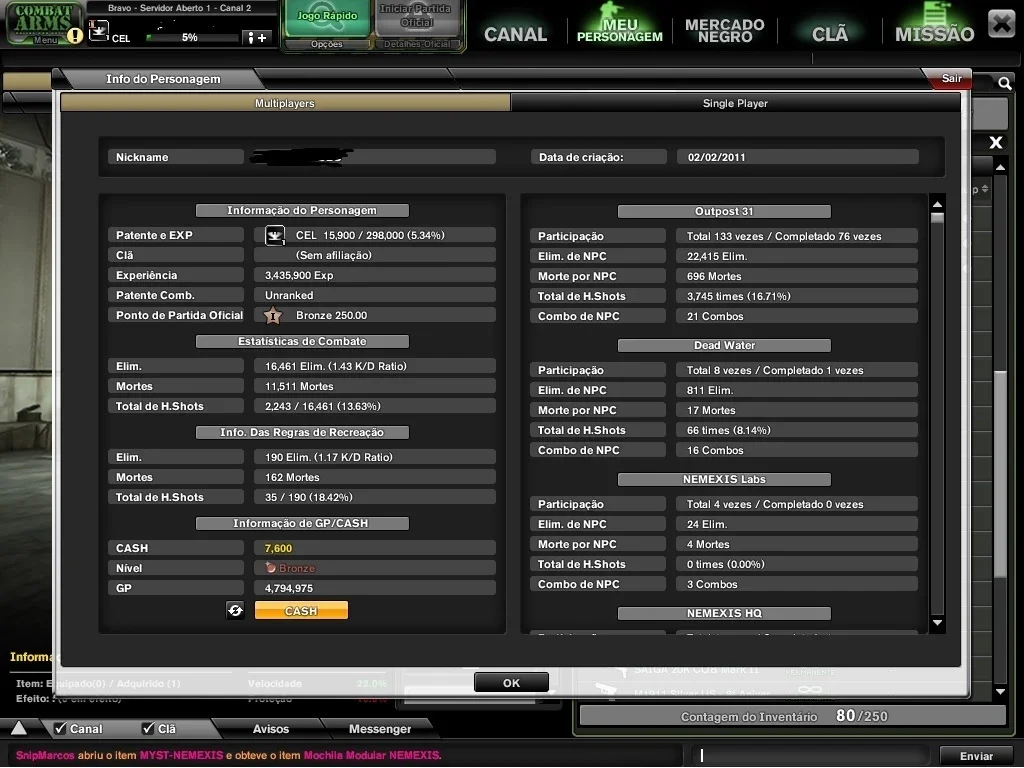1024x768 pixels.
Task: Click the yellow alert exclamation icon
Action: [75, 35]
